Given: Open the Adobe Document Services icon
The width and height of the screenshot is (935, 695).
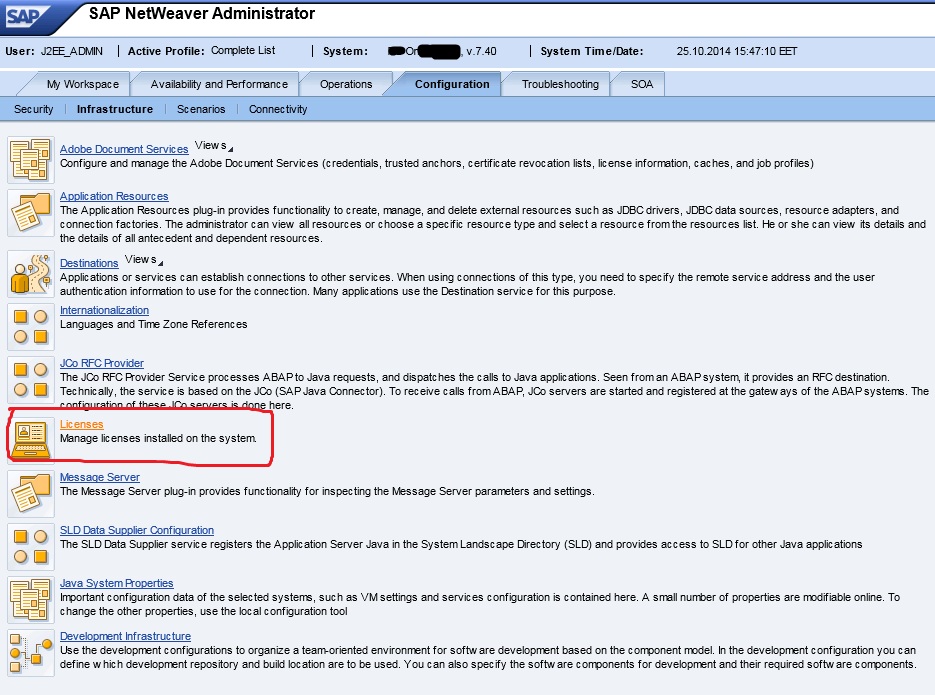Looking at the screenshot, I should click(x=30, y=160).
